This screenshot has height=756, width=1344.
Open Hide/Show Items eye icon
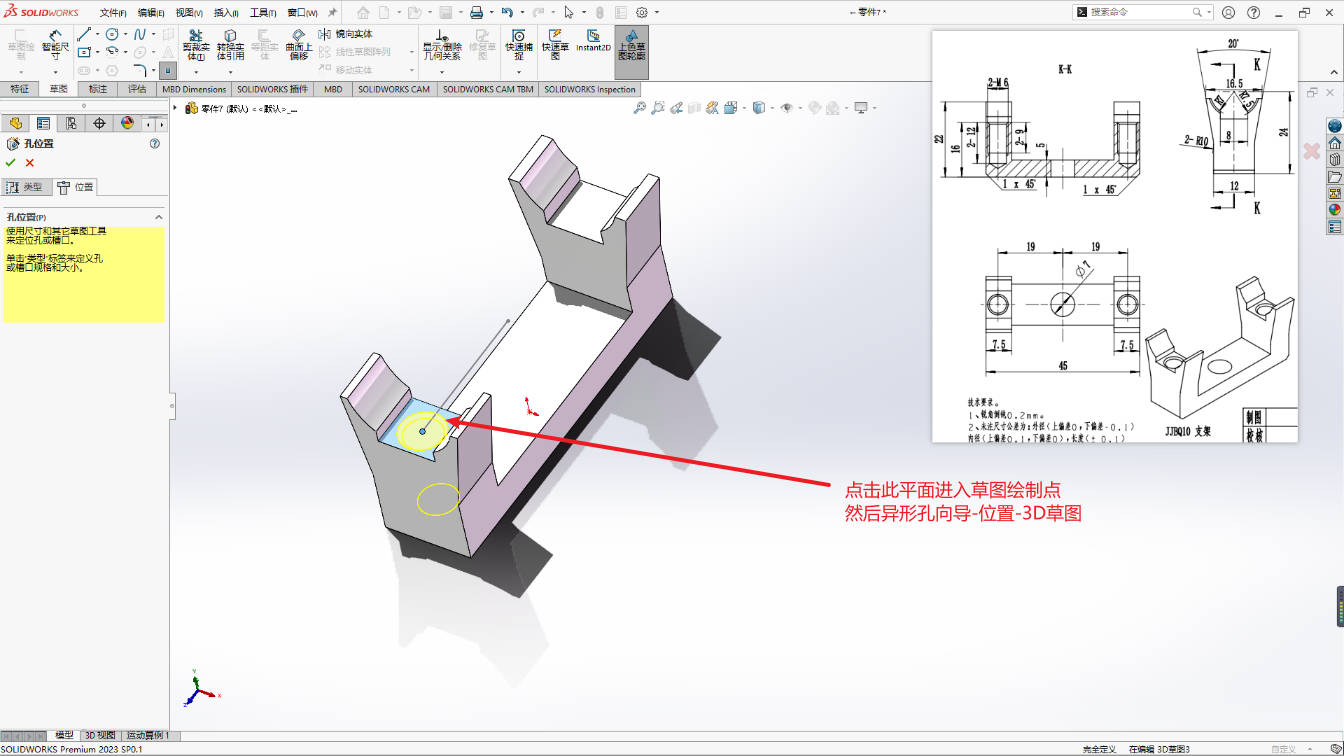[787, 108]
